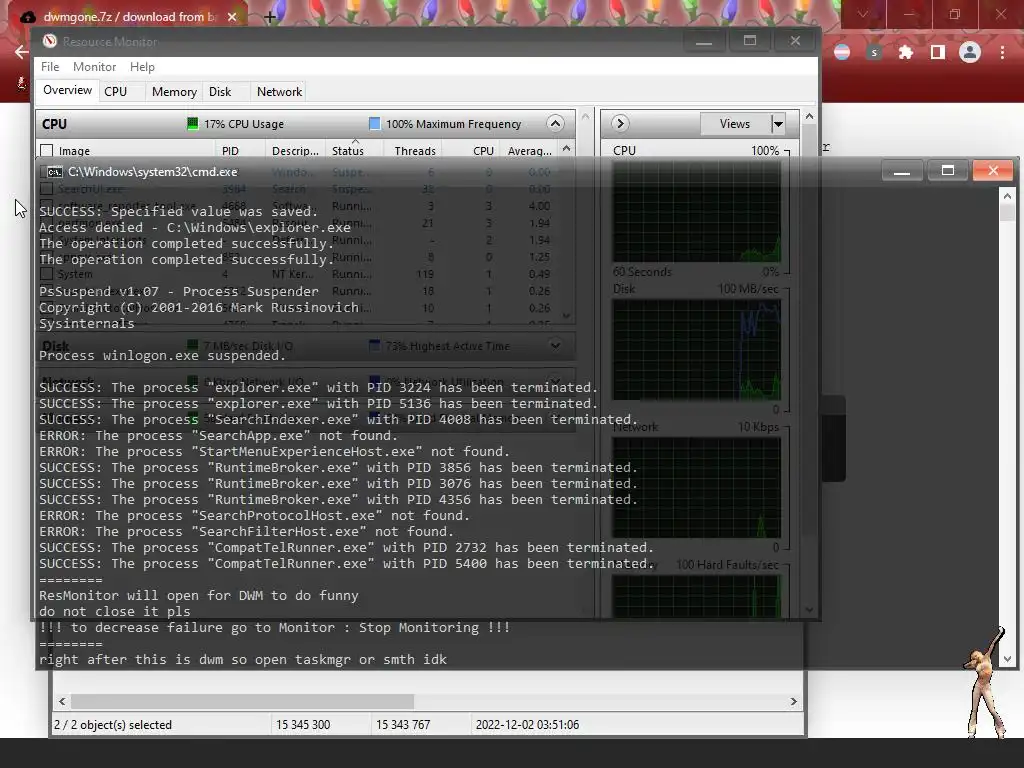Click the '15 343 767' status bar value
1024x768 pixels.
pos(403,725)
